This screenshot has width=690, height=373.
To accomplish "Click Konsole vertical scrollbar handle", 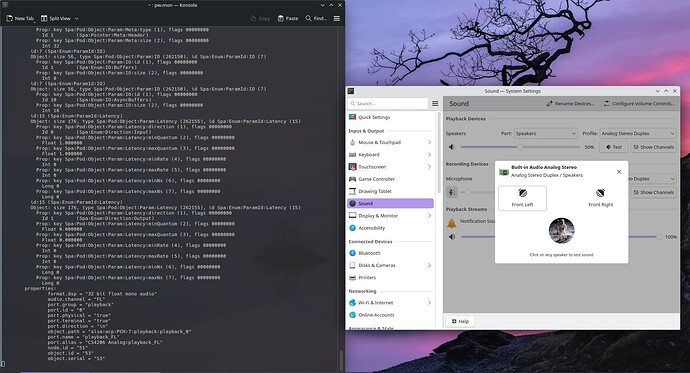I will (x=341, y=360).
